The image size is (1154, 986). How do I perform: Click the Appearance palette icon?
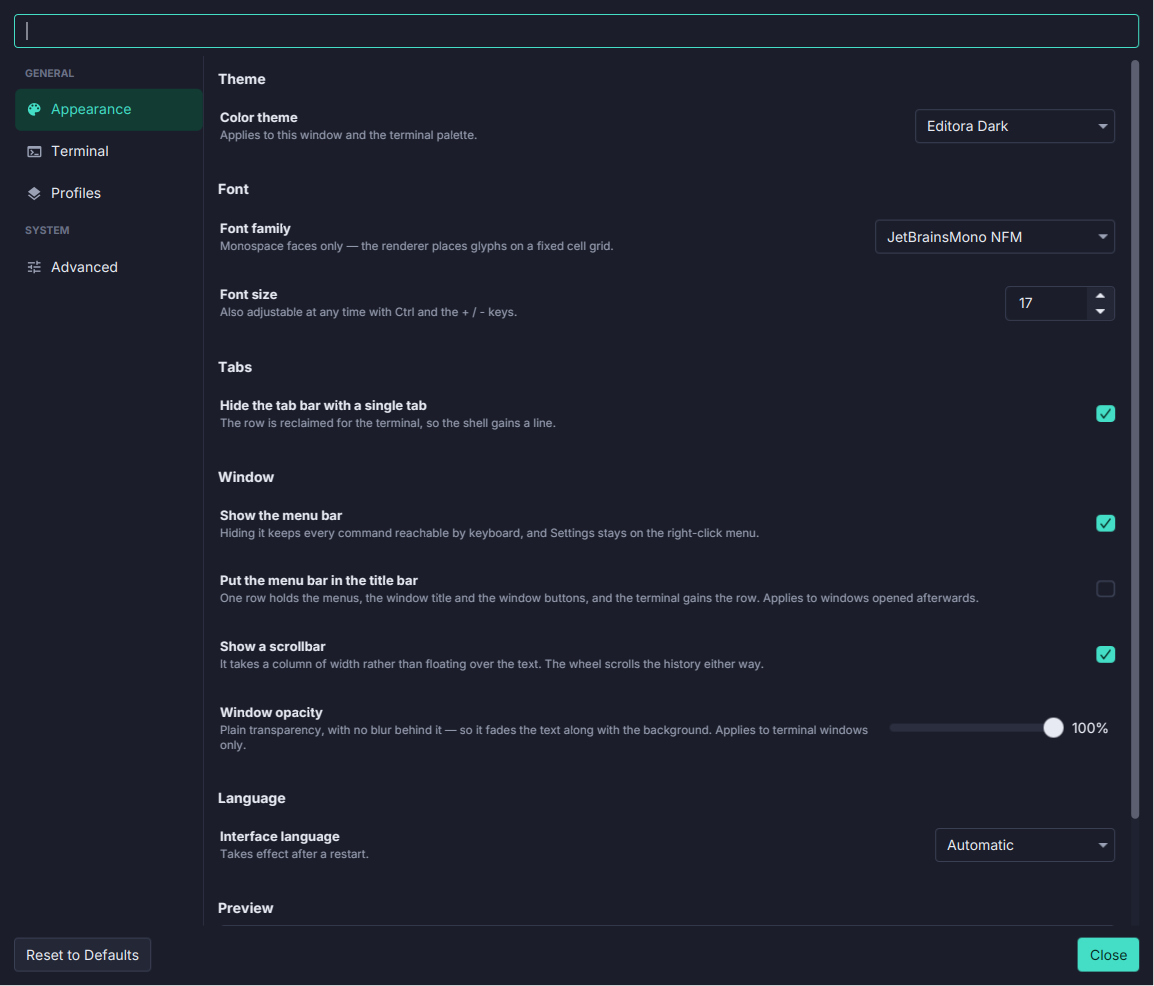[34, 110]
